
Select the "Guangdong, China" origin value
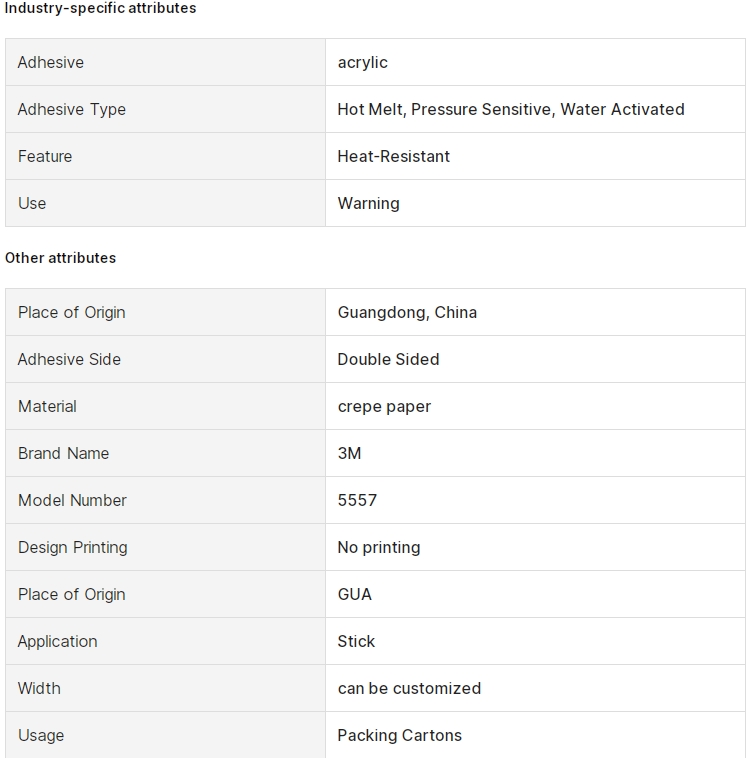coord(407,312)
